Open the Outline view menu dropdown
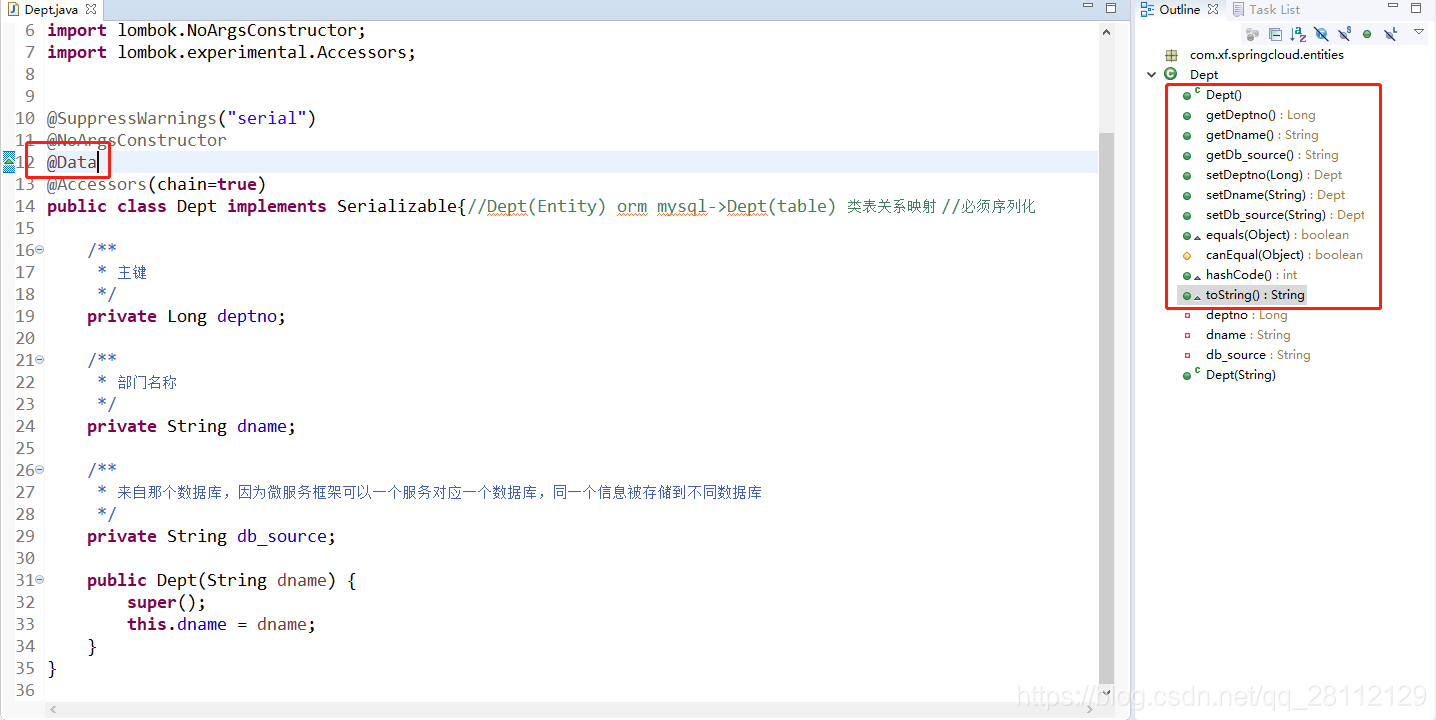This screenshot has height=720, width=1436. (1419, 32)
